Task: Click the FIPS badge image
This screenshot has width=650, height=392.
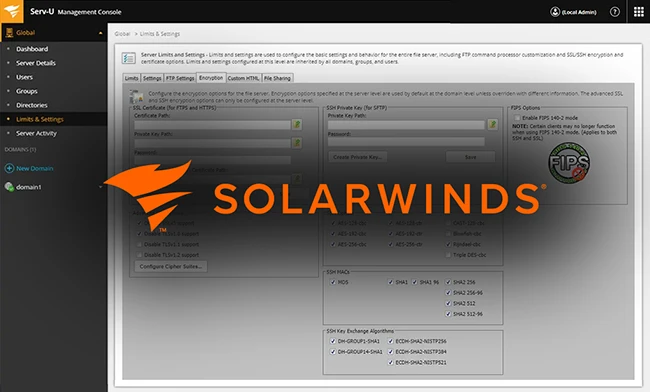Action: (x=569, y=163)
